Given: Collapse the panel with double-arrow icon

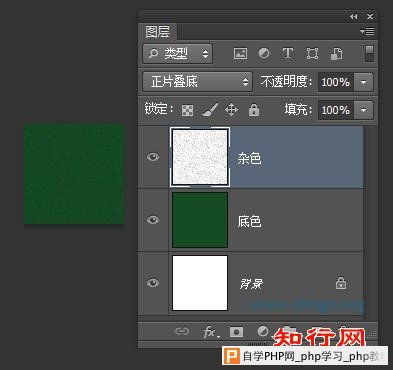Looking at the screenshot, I should 353,16.
